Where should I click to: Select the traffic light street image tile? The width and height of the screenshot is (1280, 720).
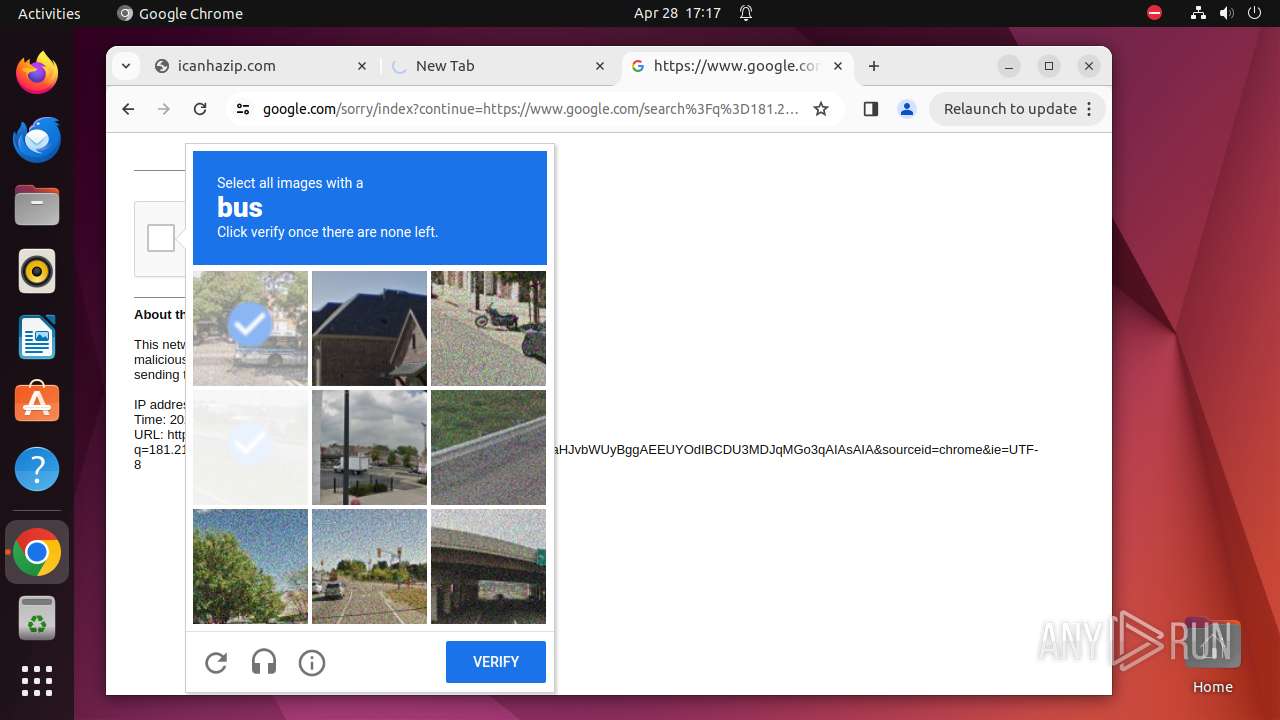tap(369, 566)
